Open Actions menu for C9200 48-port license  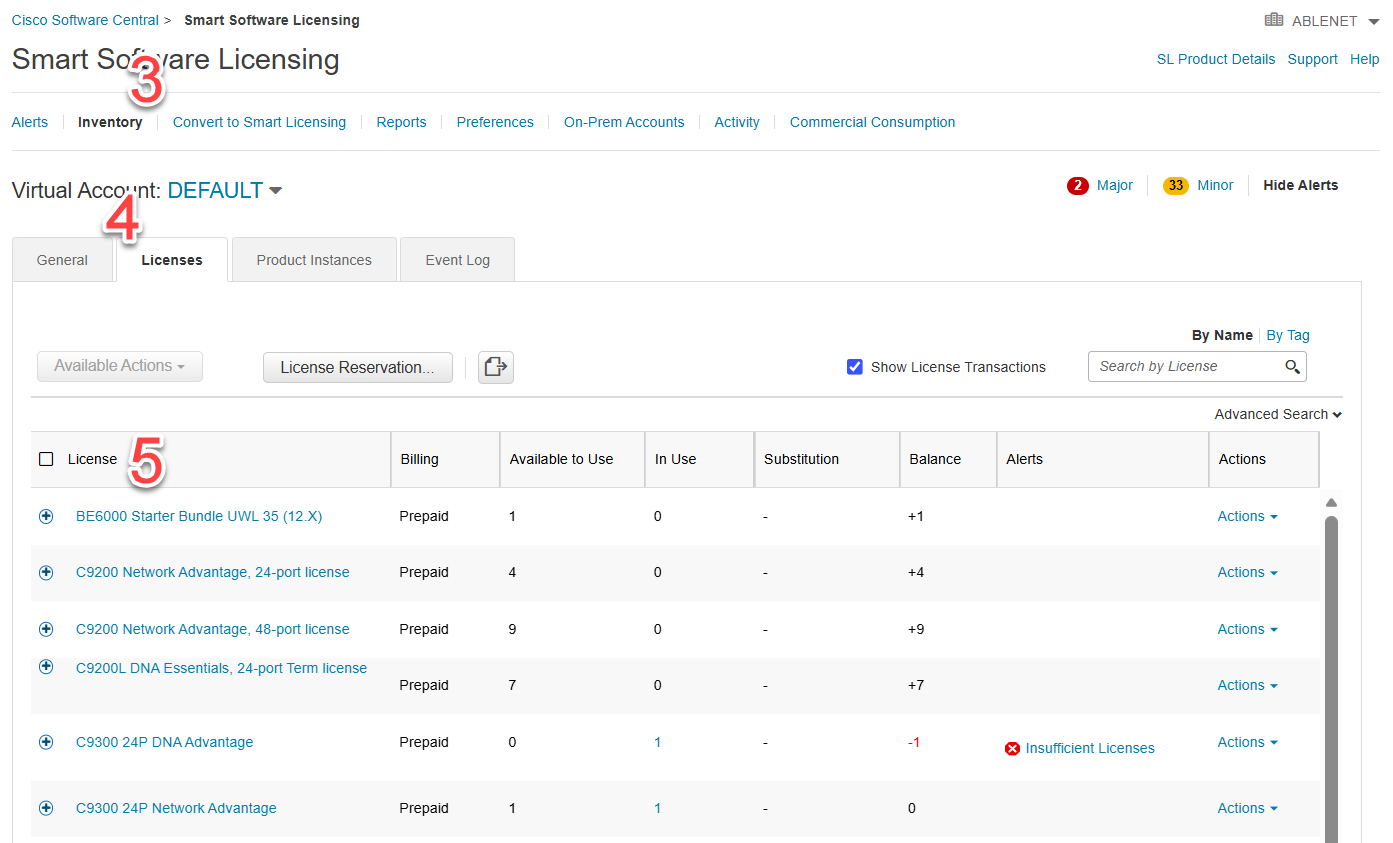tap(1247, 629)
